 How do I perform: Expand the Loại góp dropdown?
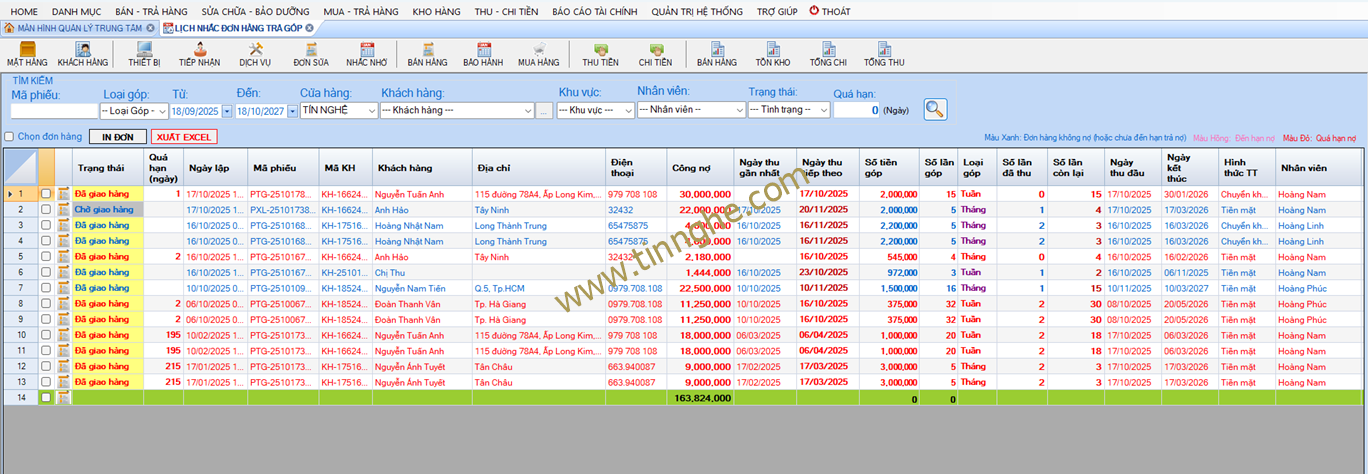[x=133, y=110]
